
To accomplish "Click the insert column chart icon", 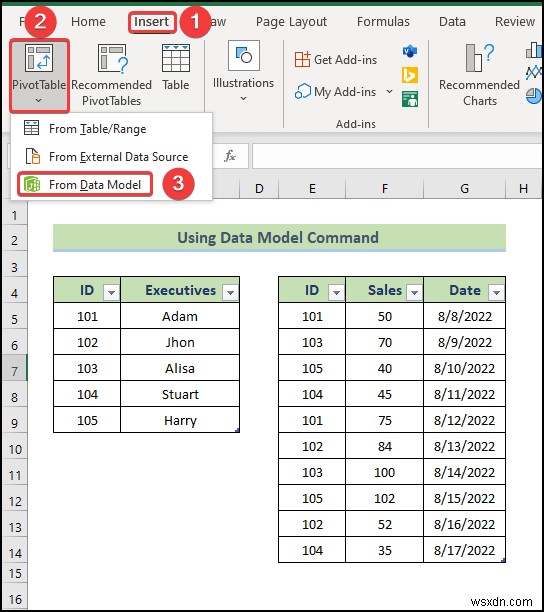I will click(534, 51).
